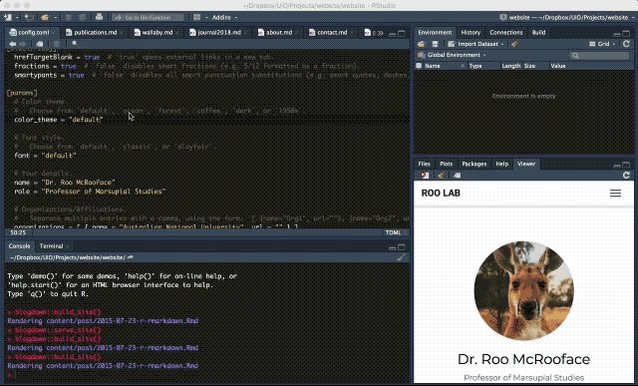Open the Import Dataset dropdown

[x=475, y=44]
